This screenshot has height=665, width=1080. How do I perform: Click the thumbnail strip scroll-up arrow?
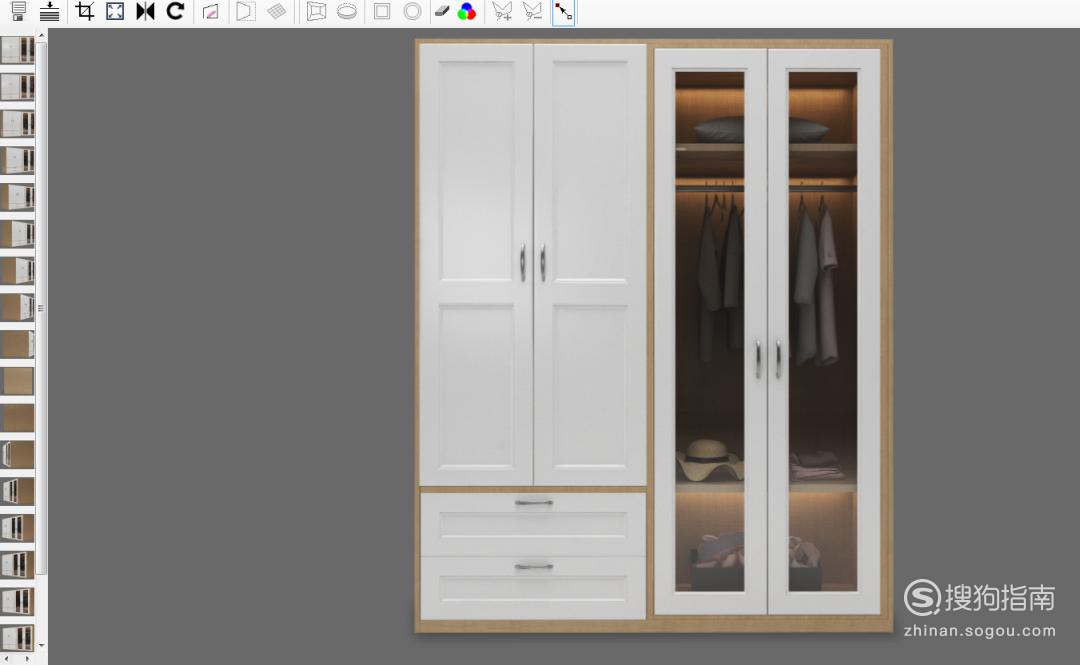(x=41, y=34)
